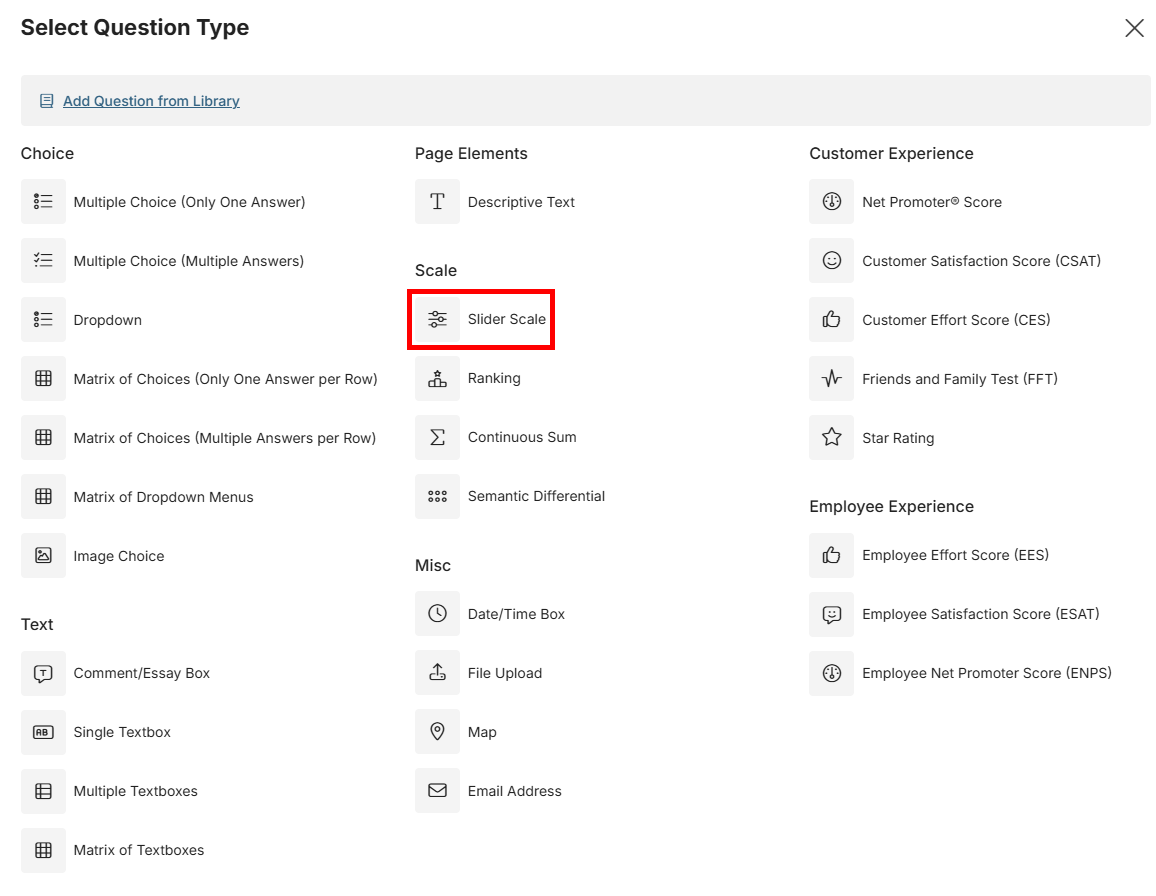The height and width of the screenshot is (896, 1156).
Task: Click the Continuous Sum sigma icon
Action: pyautogui.click(x=437, y=437)
